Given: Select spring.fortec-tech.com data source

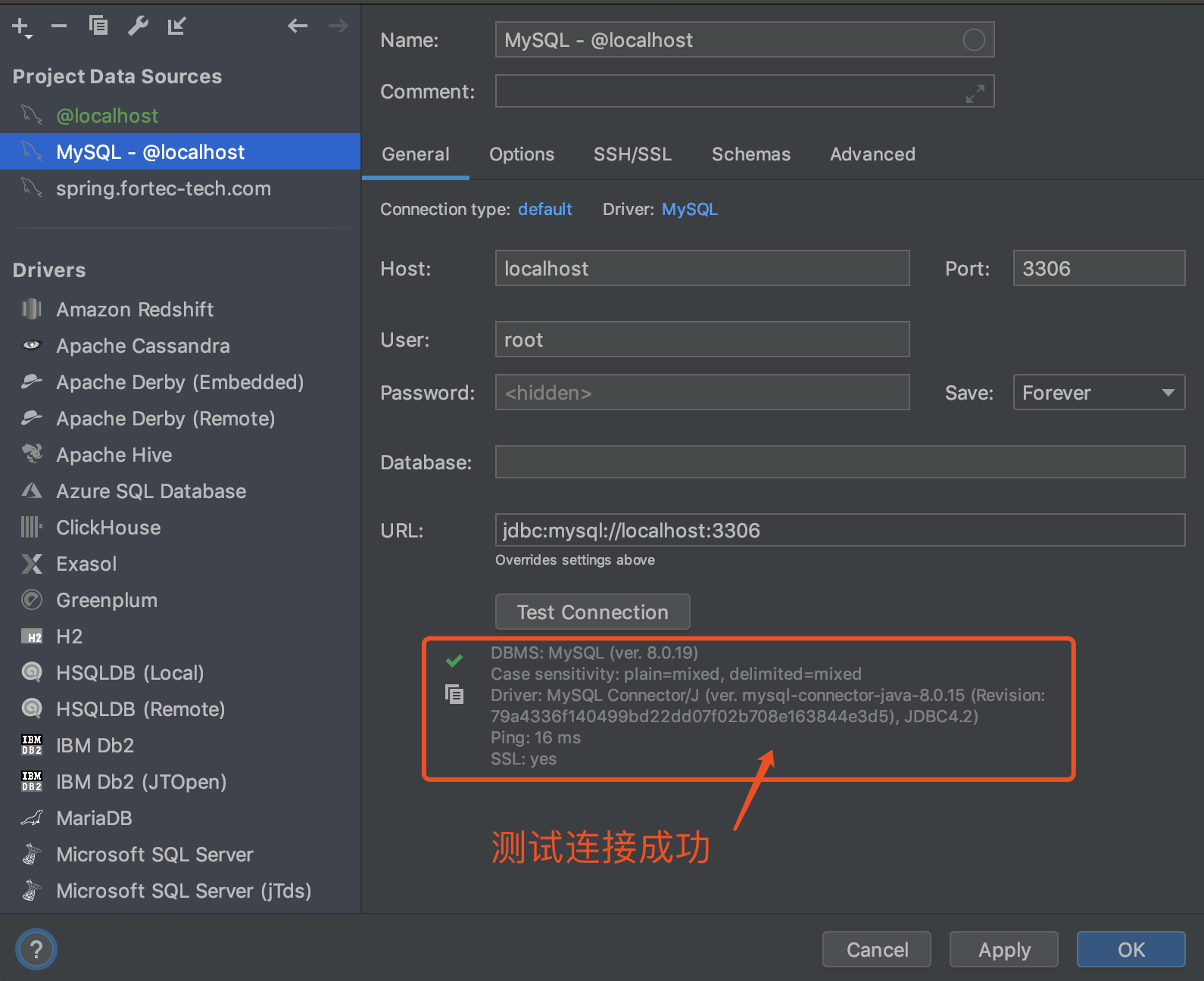Looking at the screenshot, I should (180, 188).
